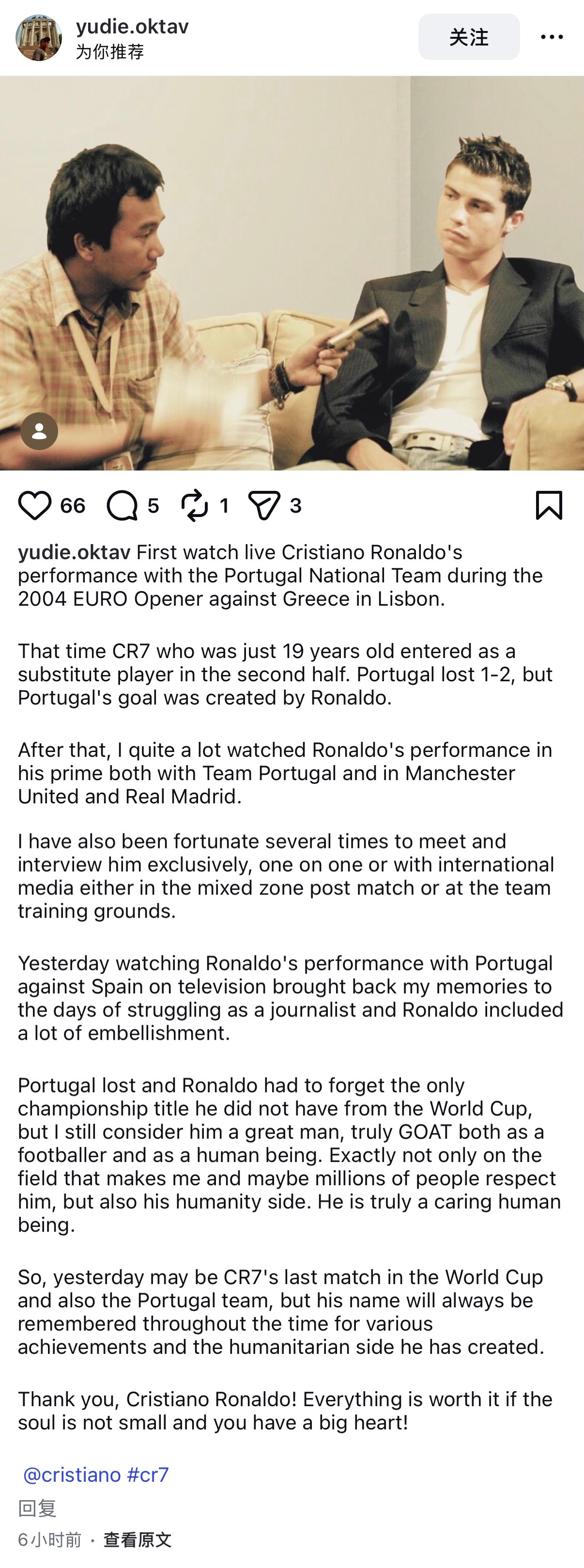Share post with paper plane icon
Screen dimensions: 584x1568
point(264,505)
